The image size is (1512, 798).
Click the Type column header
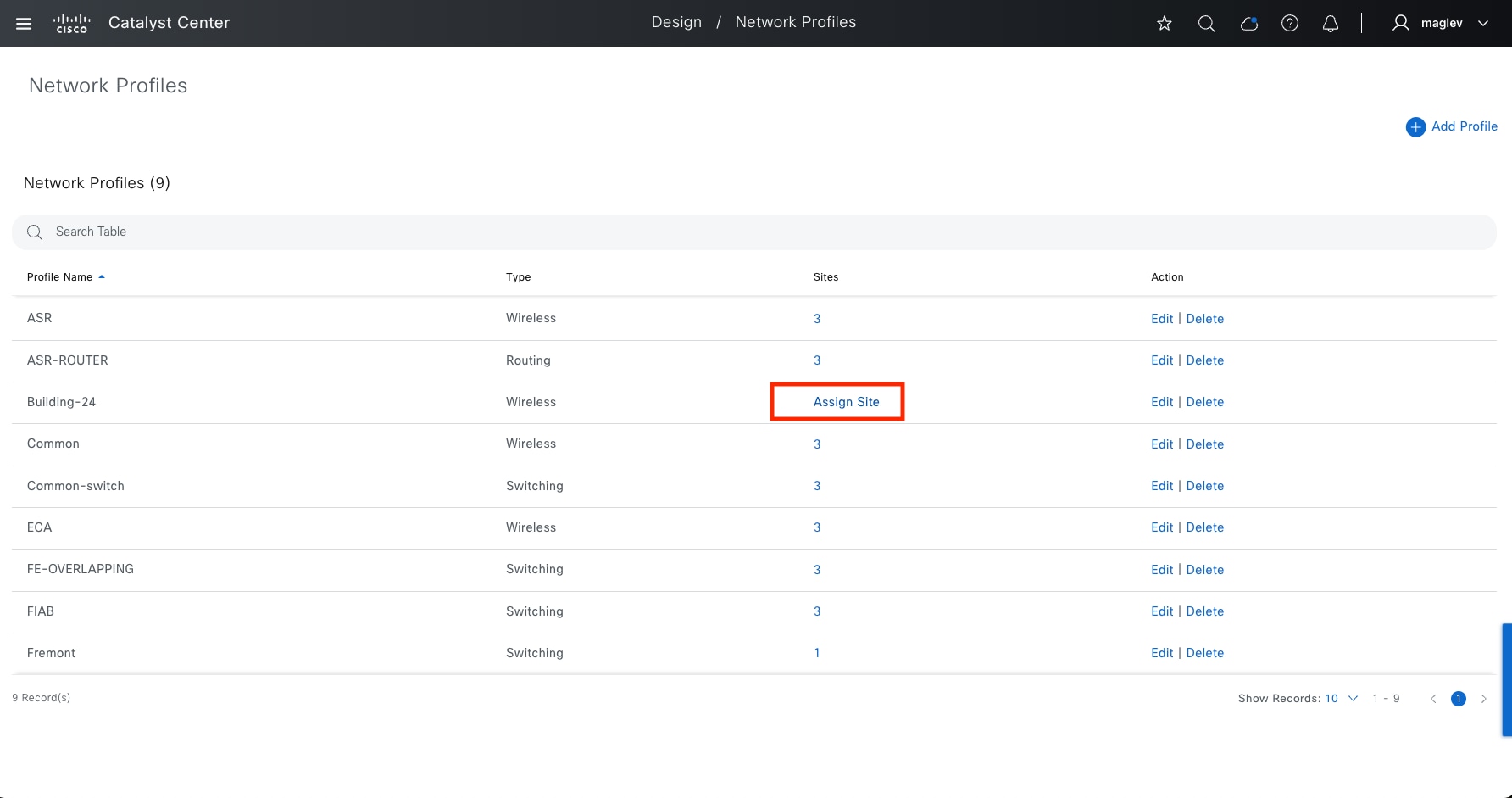518,277
